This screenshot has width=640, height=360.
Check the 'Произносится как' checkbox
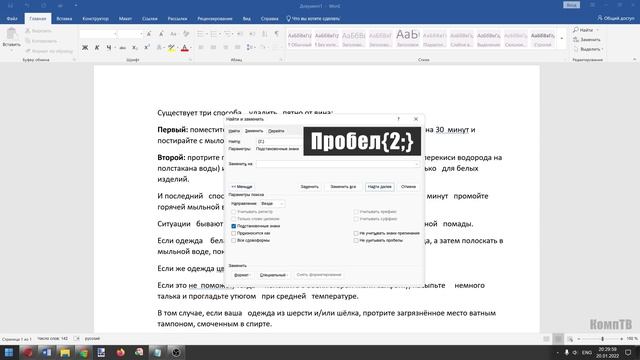[233, 233]
